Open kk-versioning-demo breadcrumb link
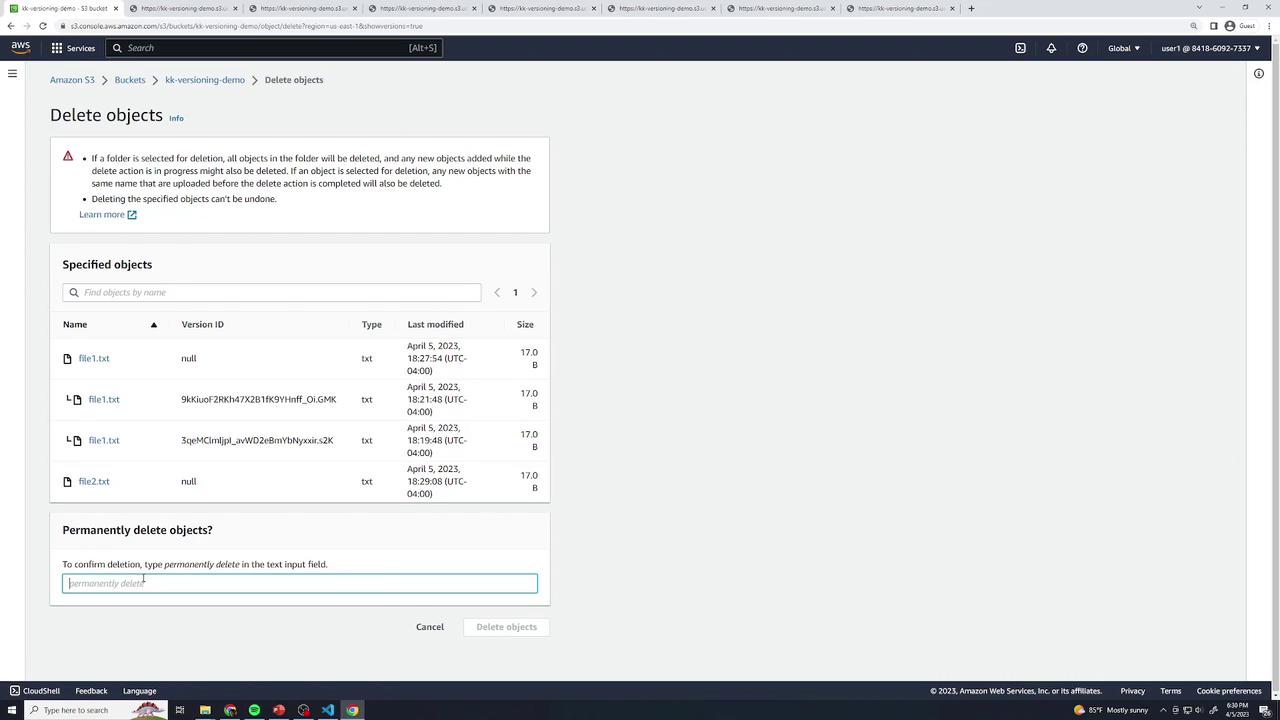Viewport: 1280px width, 720px height. [x=205, y=80]
